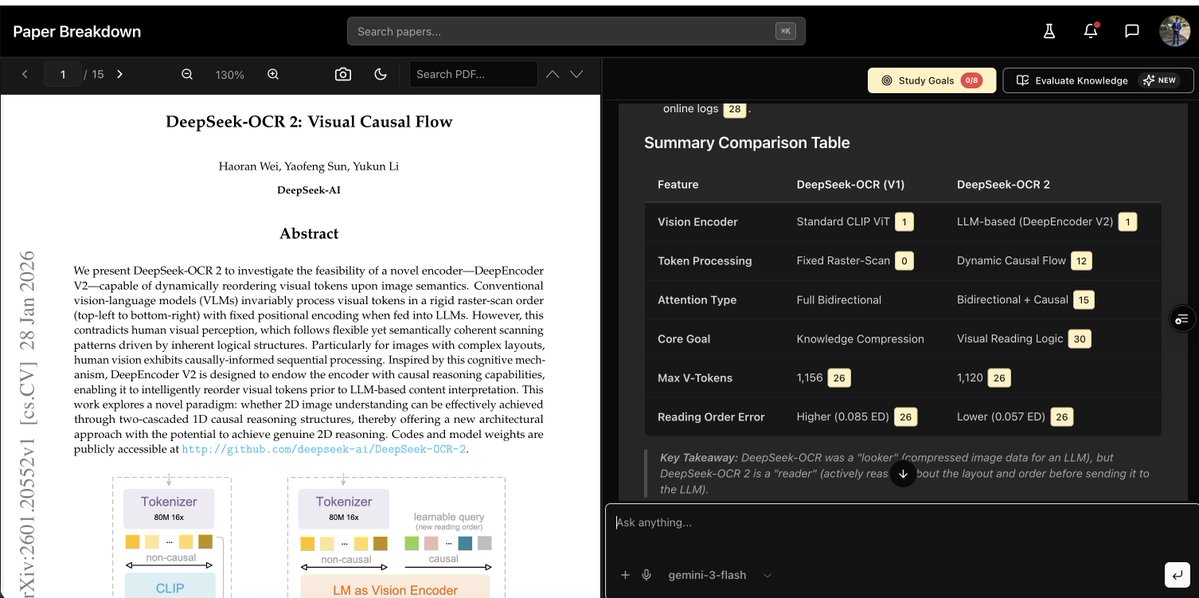Add attachment with plus icon
Screen dimensions: 1199x598
pyautogui.click(x=625, y=575)
